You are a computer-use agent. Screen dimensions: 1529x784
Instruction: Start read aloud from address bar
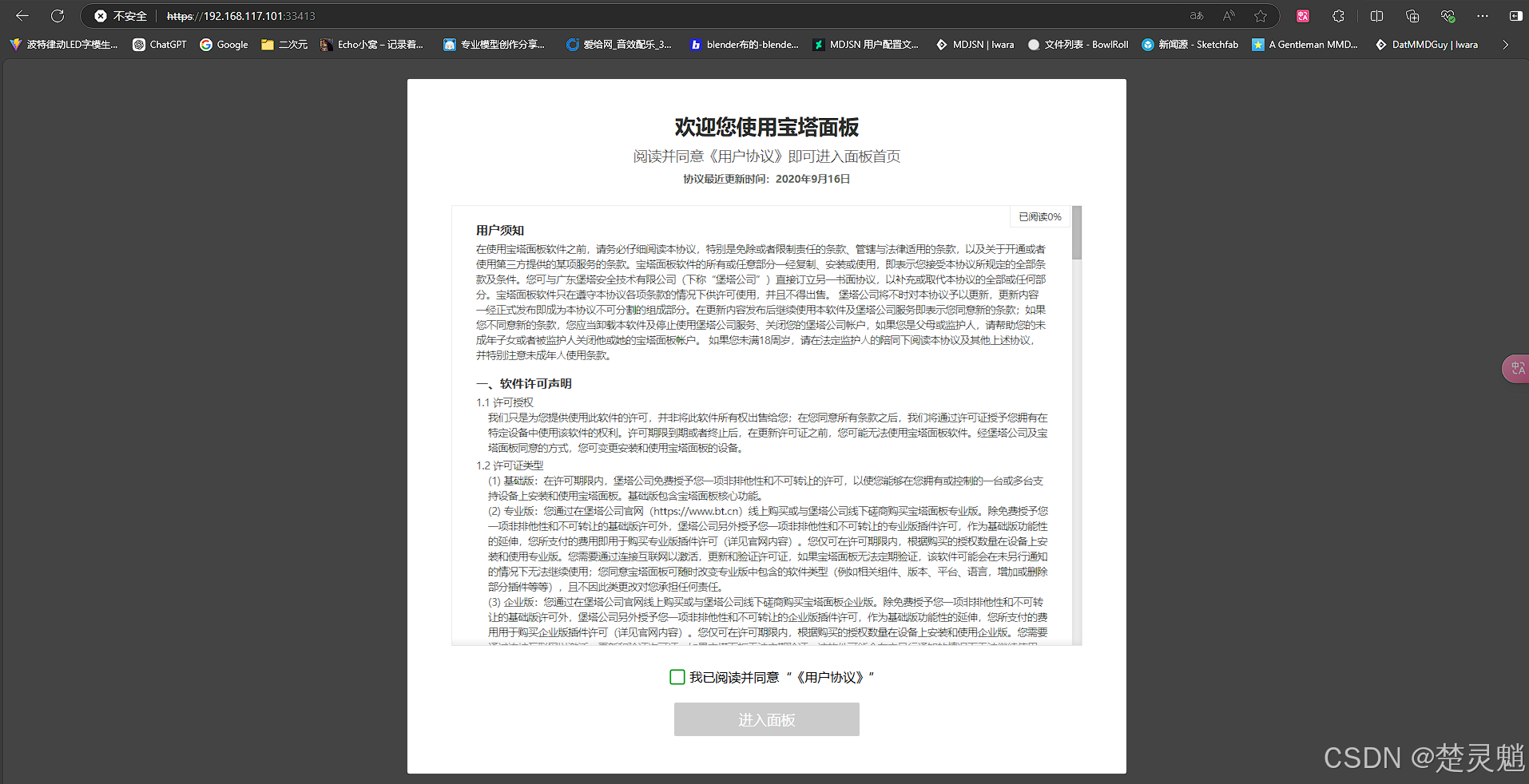point(1229,16)
